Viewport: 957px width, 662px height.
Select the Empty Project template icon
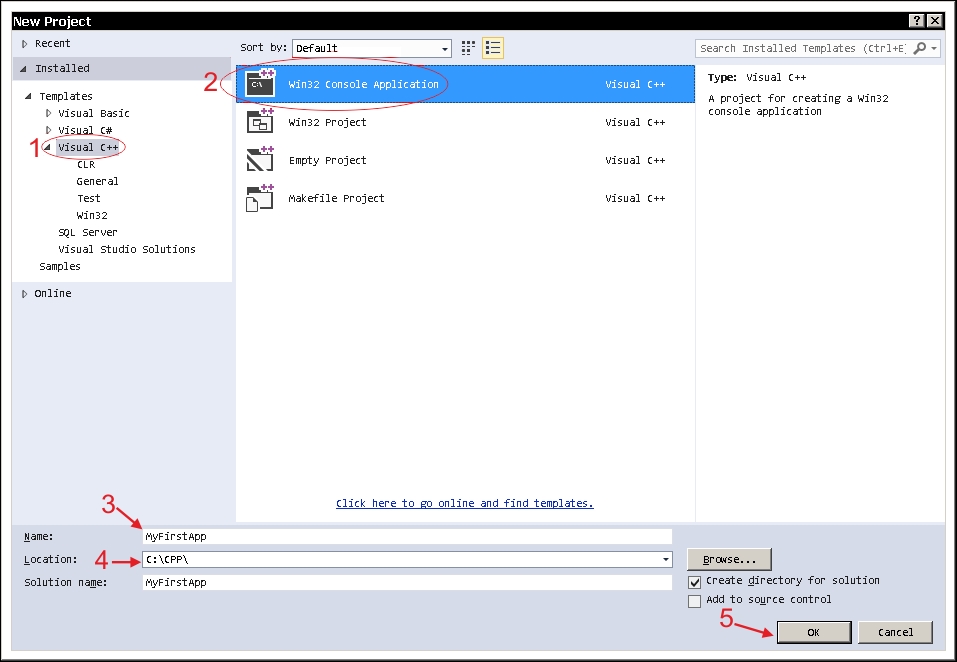tap(259, 161)
